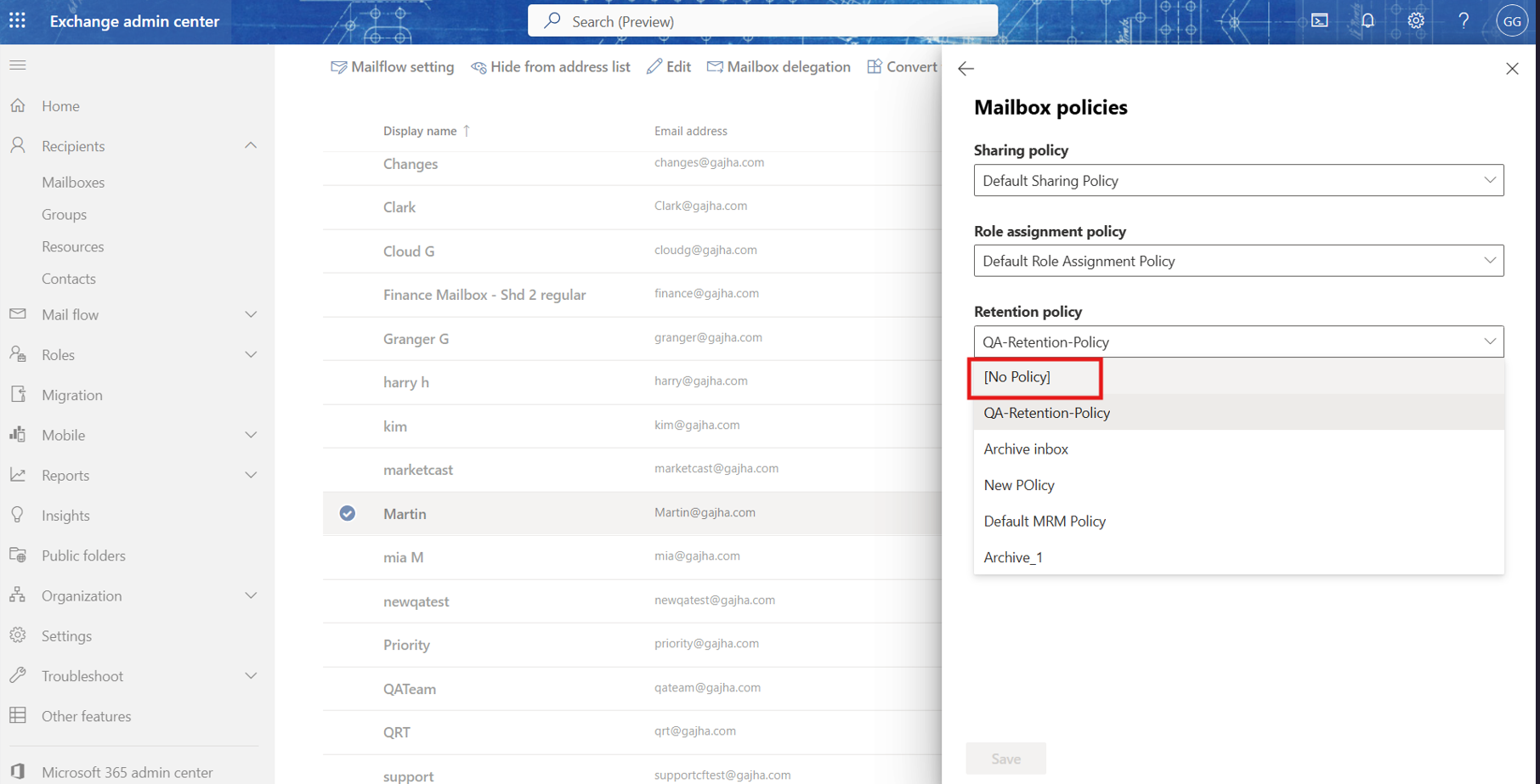The image size is (1540, 784).
Task: Click the Edit toolbar button
Action: click(669, 67)
